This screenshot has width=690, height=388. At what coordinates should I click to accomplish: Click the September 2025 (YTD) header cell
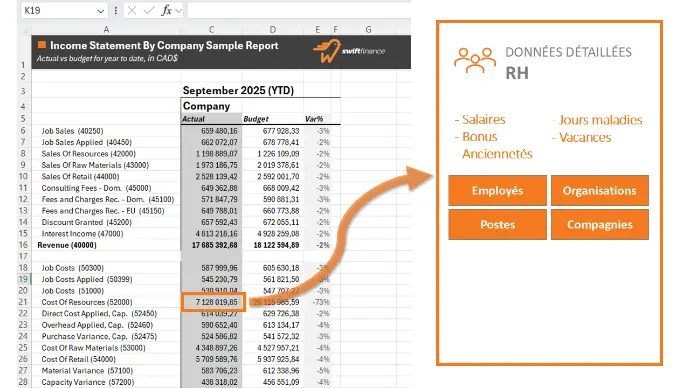[238, 91]
